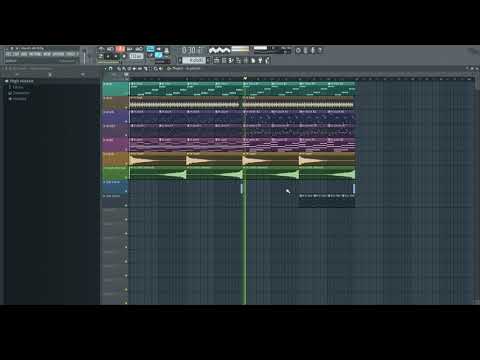This screenshot has height=360, width=480.
Task: Mute the teal first playlist track
Action: pos(126,94)
